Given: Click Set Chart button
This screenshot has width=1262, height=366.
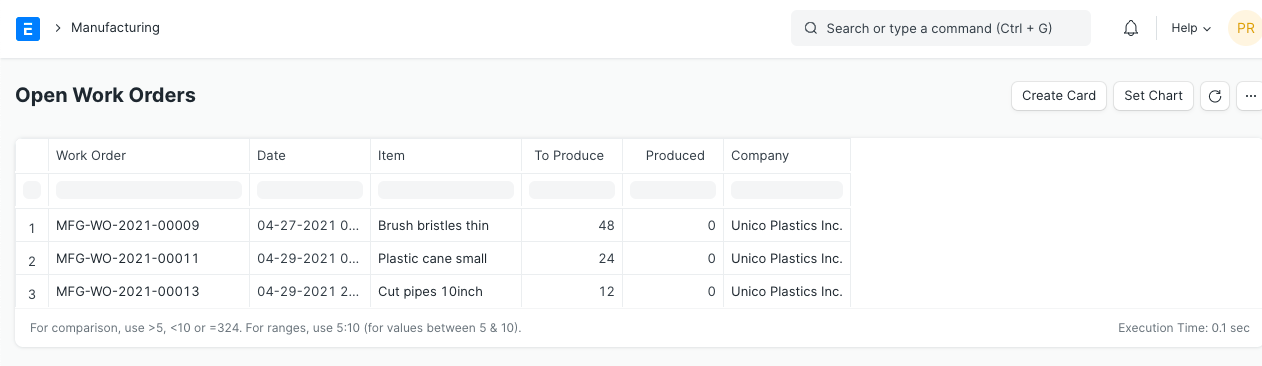Looking at the screenshot, I should pyautogui.click(x=1153, y=96).
